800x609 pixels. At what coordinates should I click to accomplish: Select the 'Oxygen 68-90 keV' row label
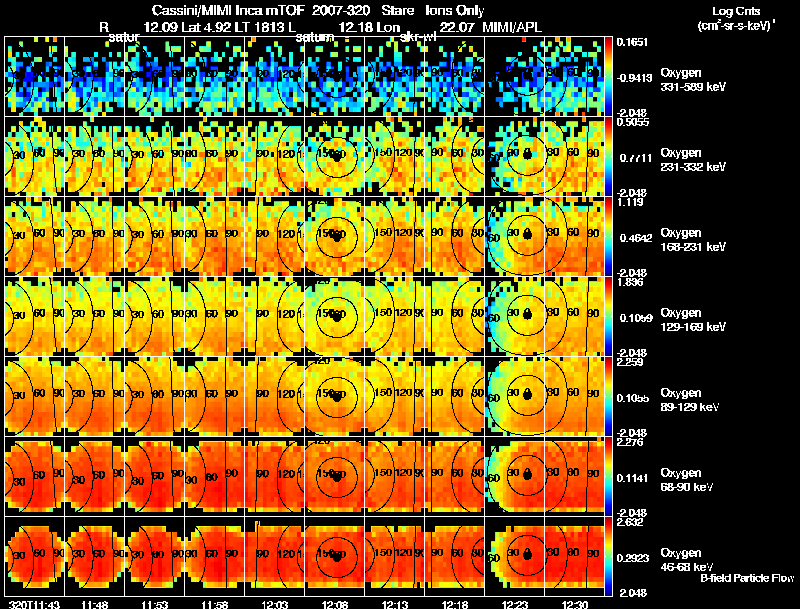(687, 480)
